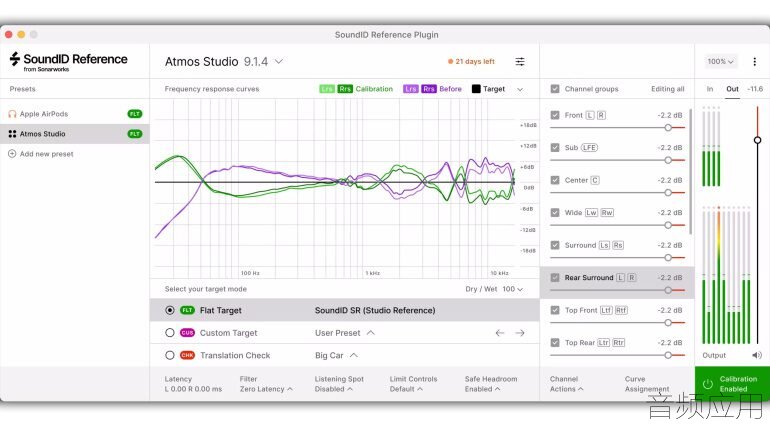Viewport: 770px width, 425px height.
Task: Click the FLT badge beside Atmos Studio
Action: click(135, 134)
